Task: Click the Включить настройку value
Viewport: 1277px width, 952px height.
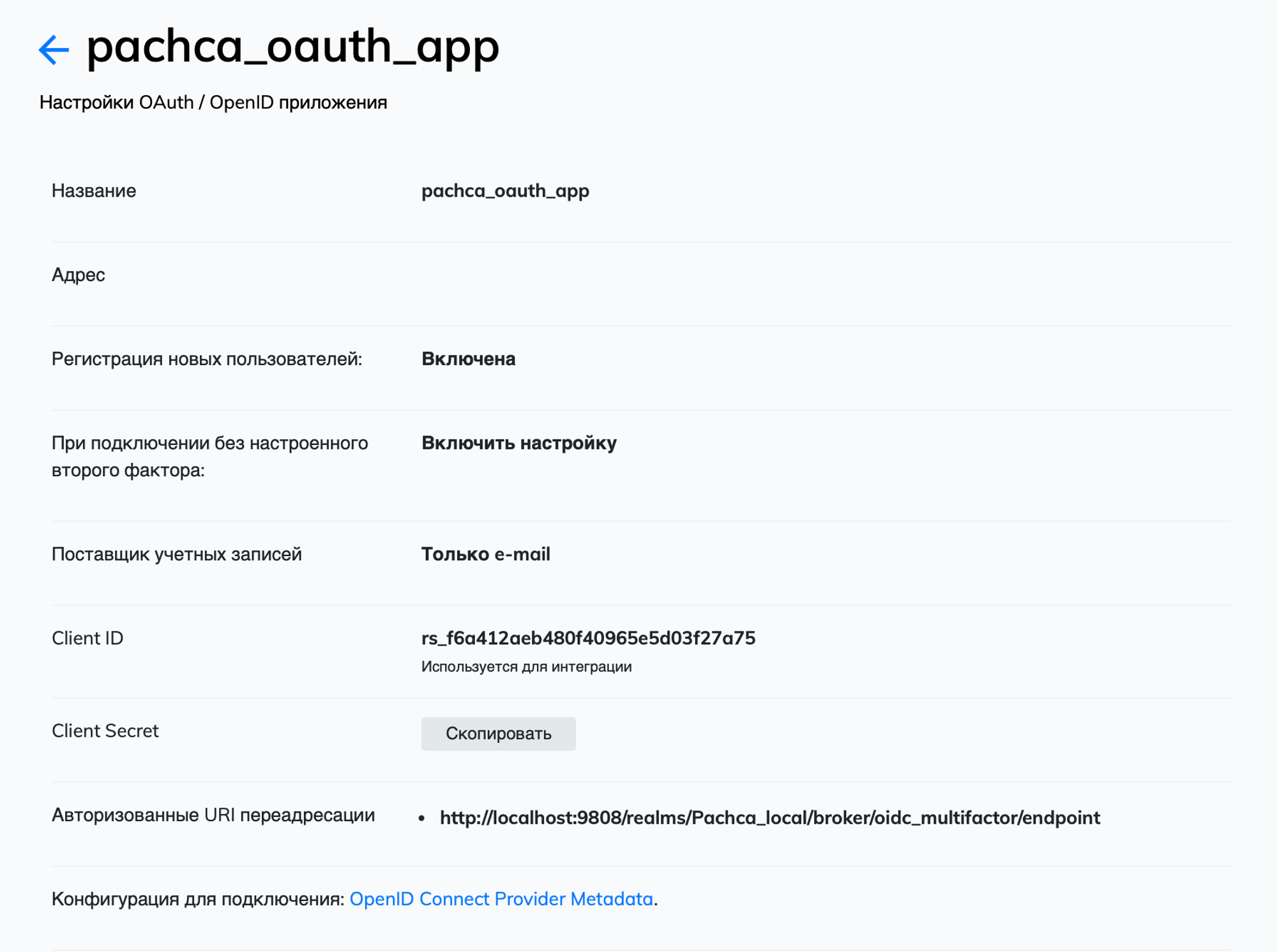Action: (x=518, y=443)
